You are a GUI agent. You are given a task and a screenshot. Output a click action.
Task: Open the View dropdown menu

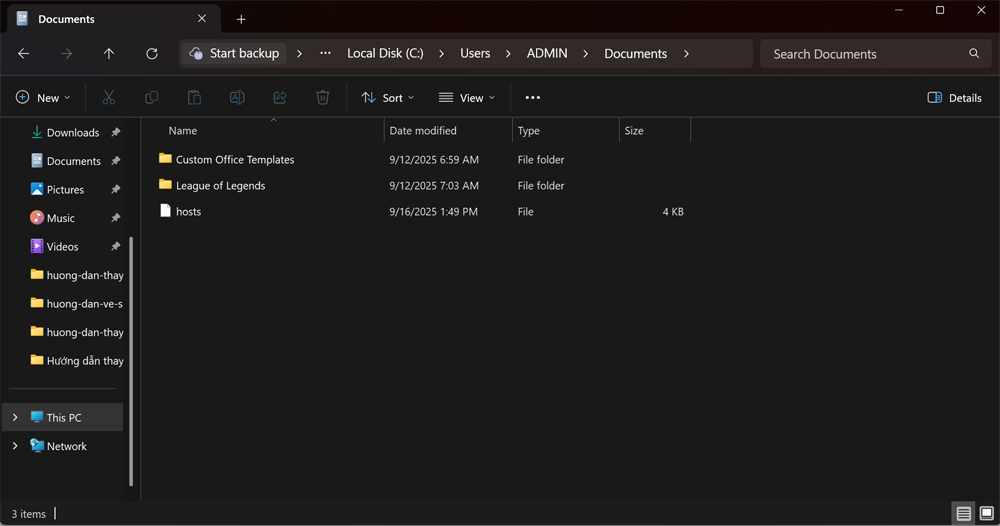point(466,97)
